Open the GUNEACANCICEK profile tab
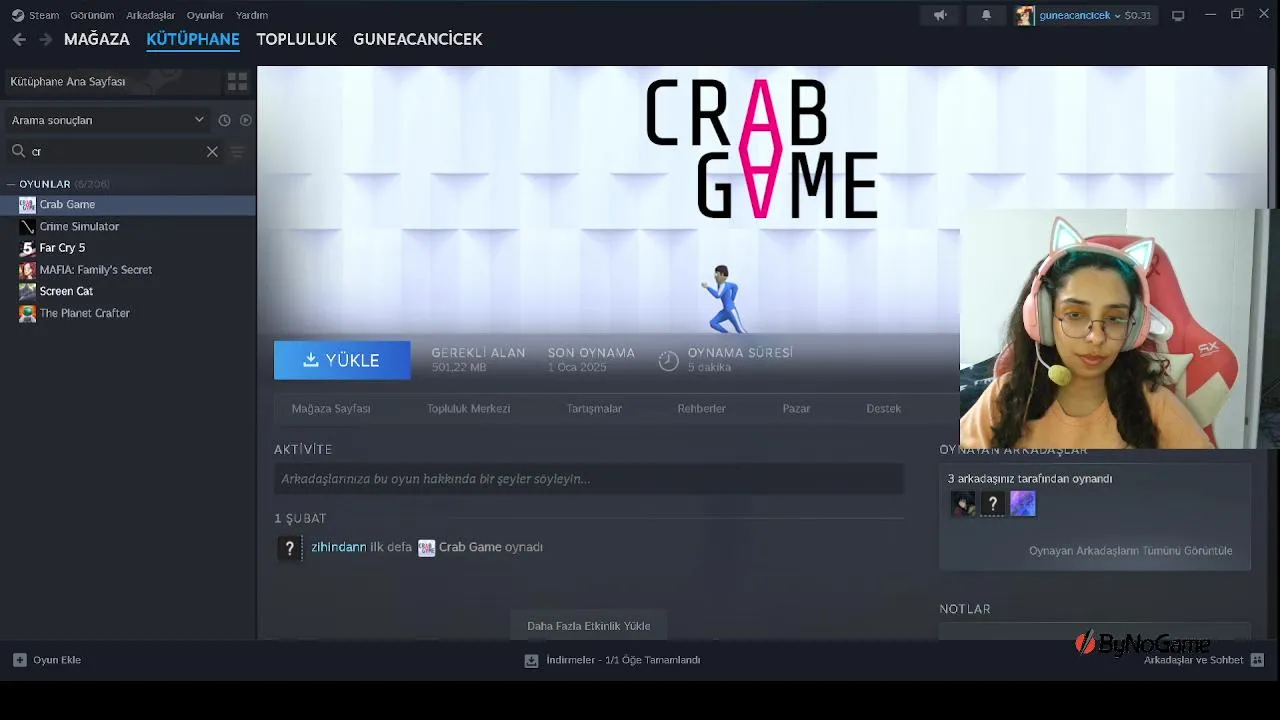 click(418, 39)
